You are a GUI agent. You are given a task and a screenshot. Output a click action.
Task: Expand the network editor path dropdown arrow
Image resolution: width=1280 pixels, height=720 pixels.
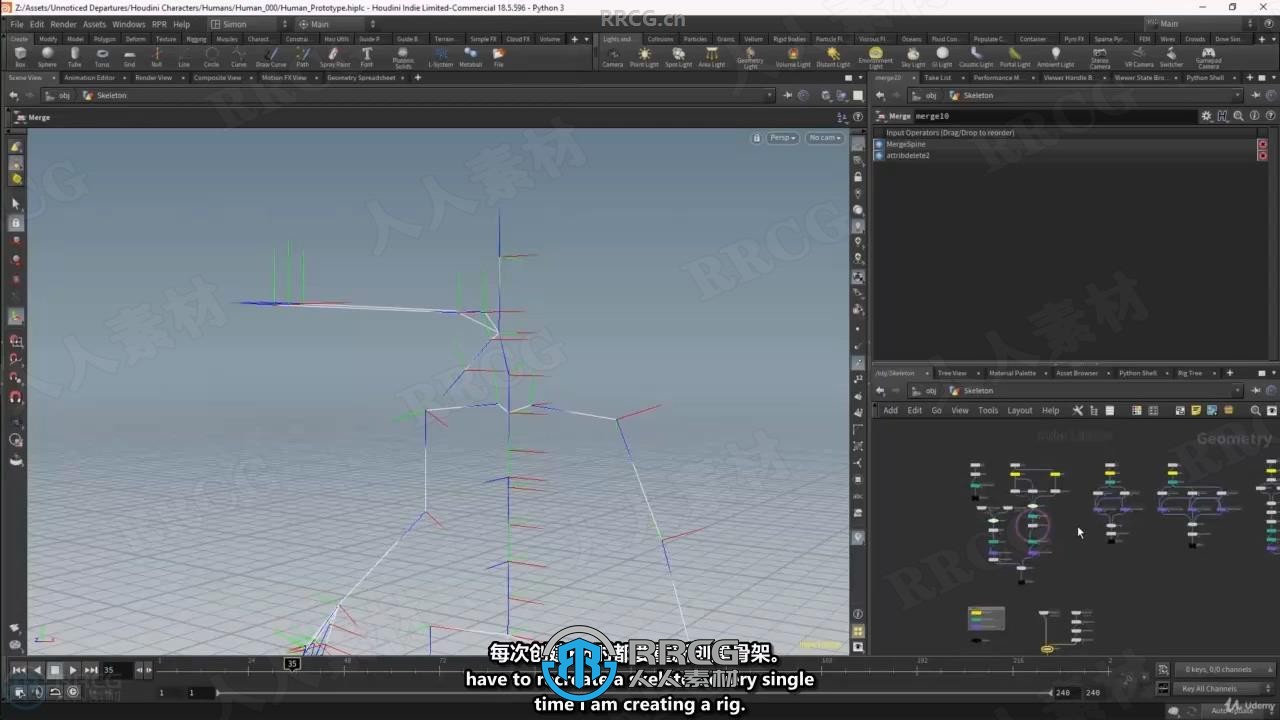(1238, 390)
